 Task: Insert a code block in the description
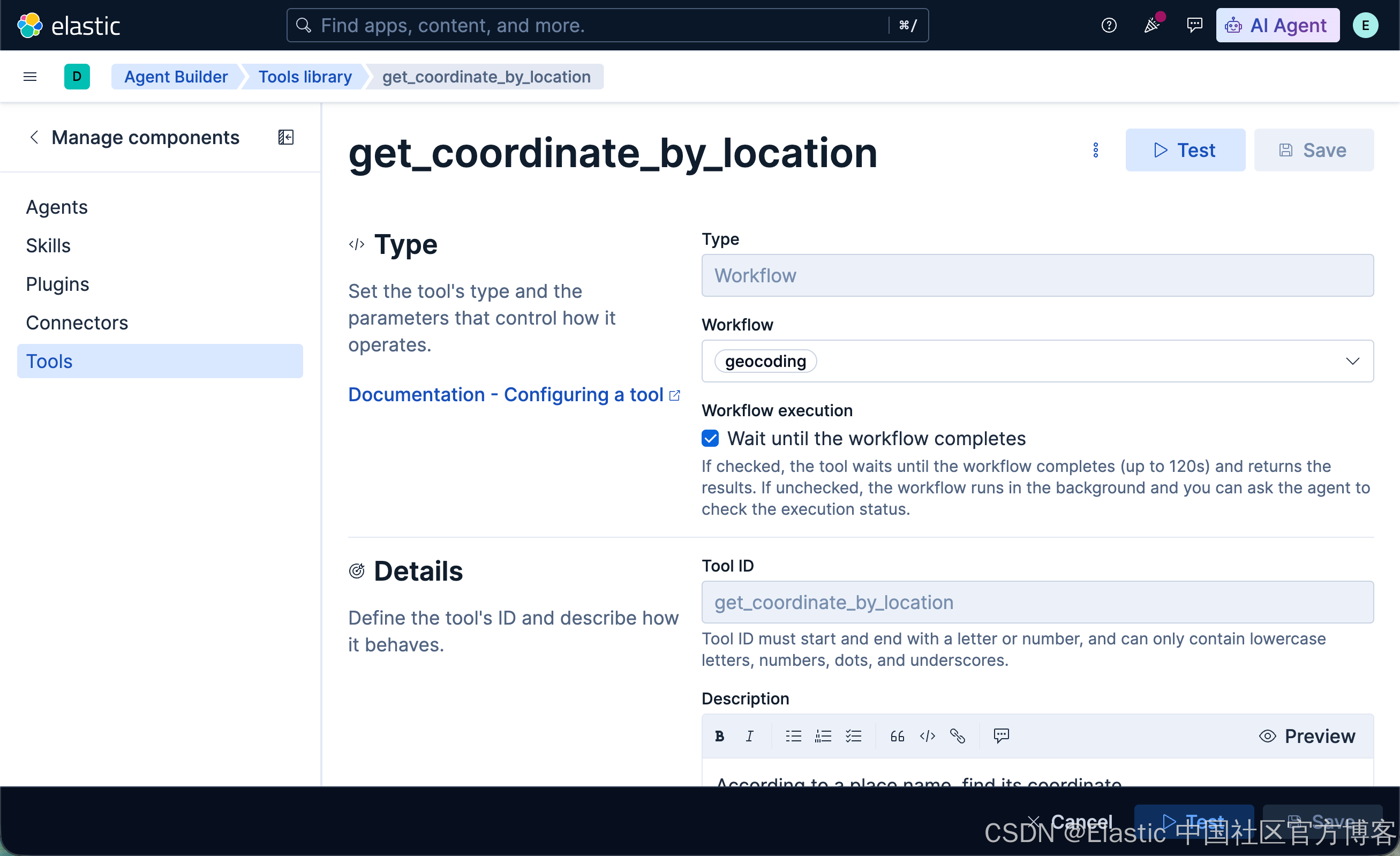coord(927,736)
